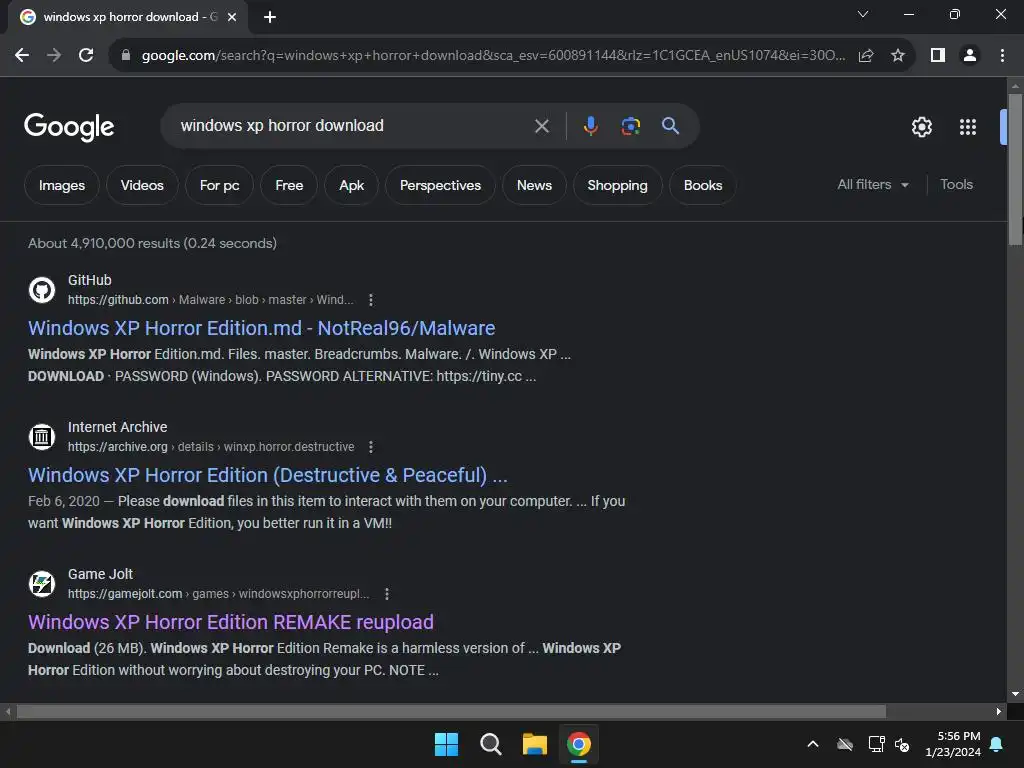
Task: Open Windows taskbar search
Action: pos(490,744)
